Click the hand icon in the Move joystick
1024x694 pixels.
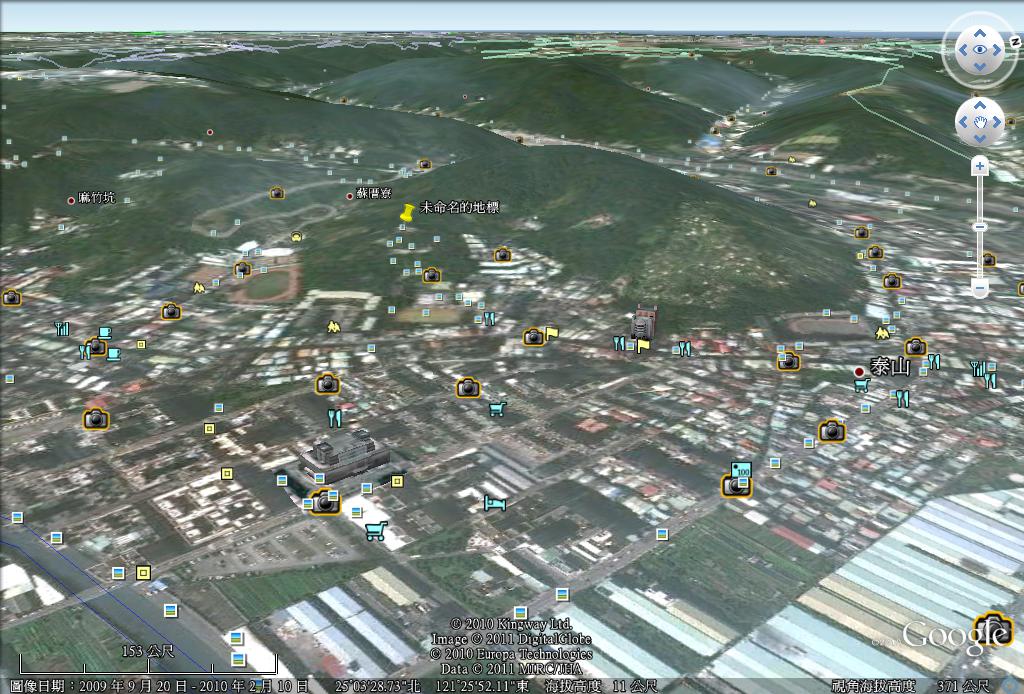pyautogui.click(x=979, y=122)
